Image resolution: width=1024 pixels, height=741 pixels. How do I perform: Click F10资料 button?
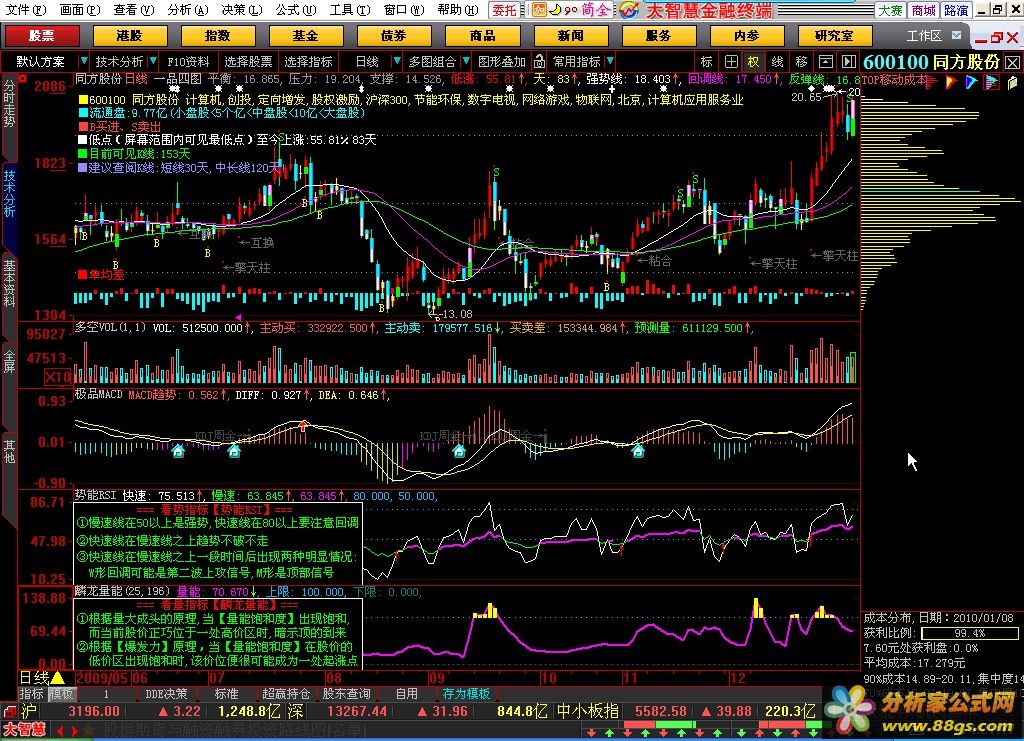pyautogui.click(x=188, y=62)
